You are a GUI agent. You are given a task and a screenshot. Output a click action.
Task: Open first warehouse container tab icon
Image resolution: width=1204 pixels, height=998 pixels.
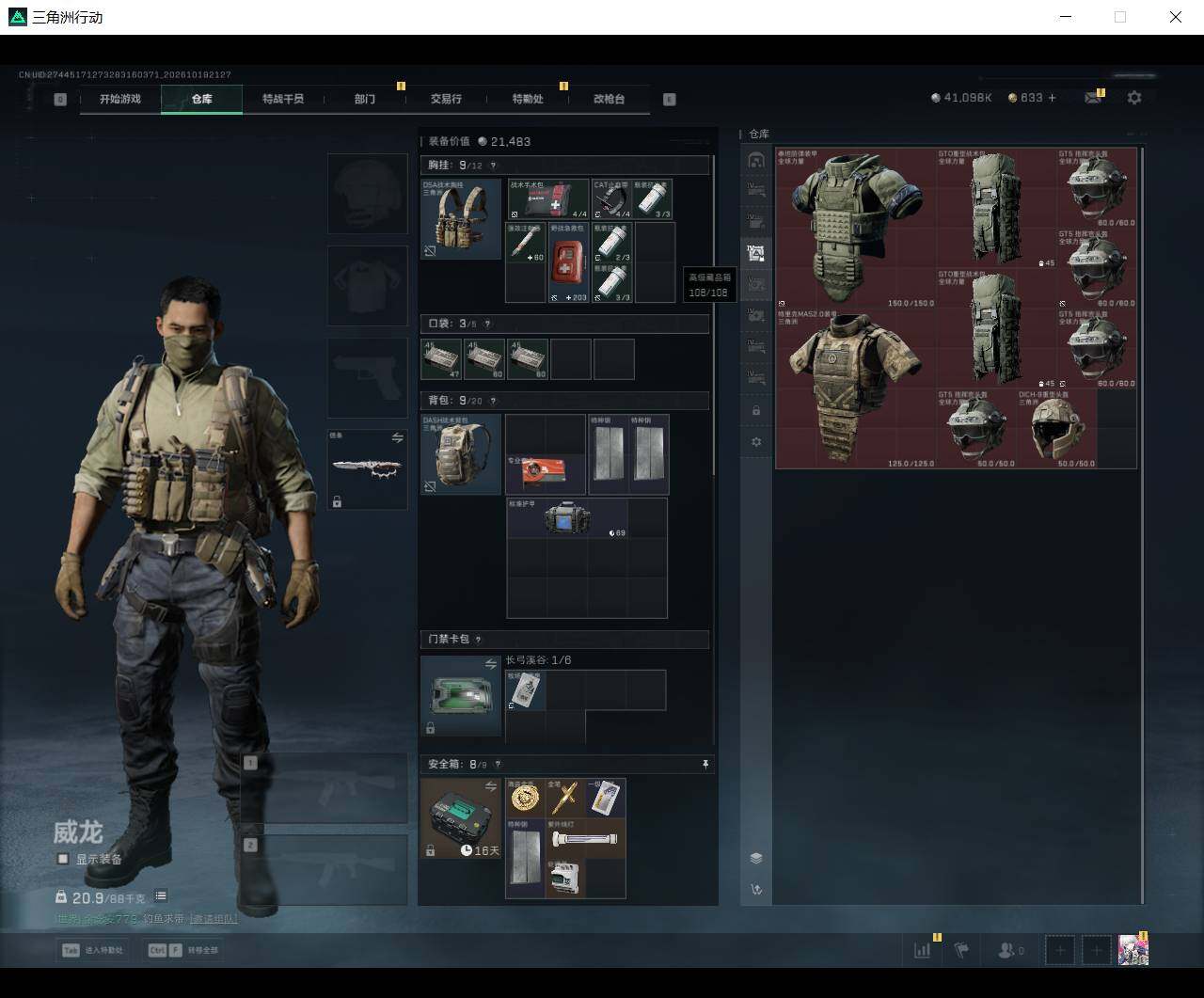[755, 160]
